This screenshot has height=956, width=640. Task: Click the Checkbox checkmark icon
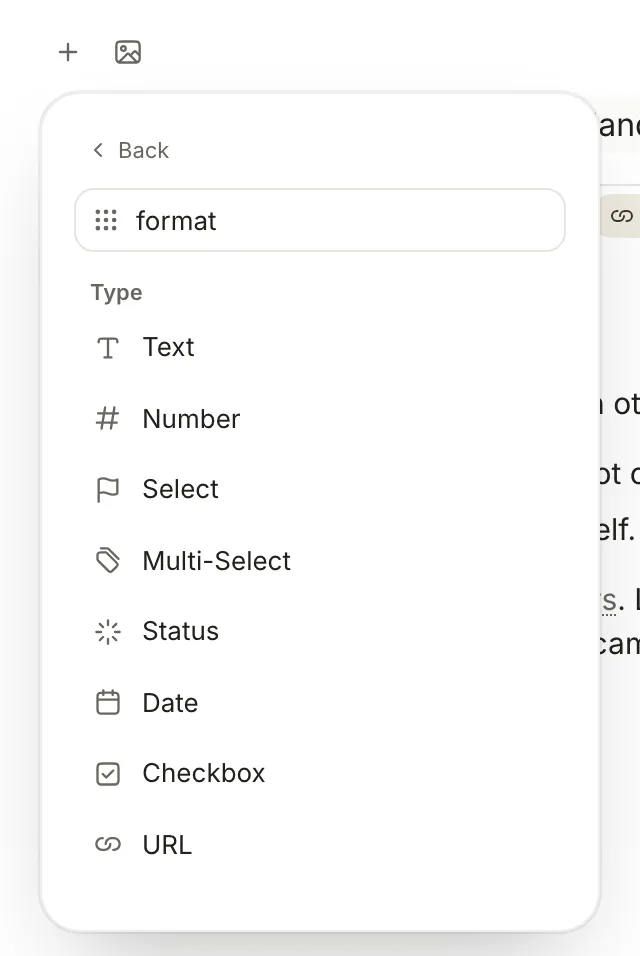pyautogui.click(x=108, y=774)
